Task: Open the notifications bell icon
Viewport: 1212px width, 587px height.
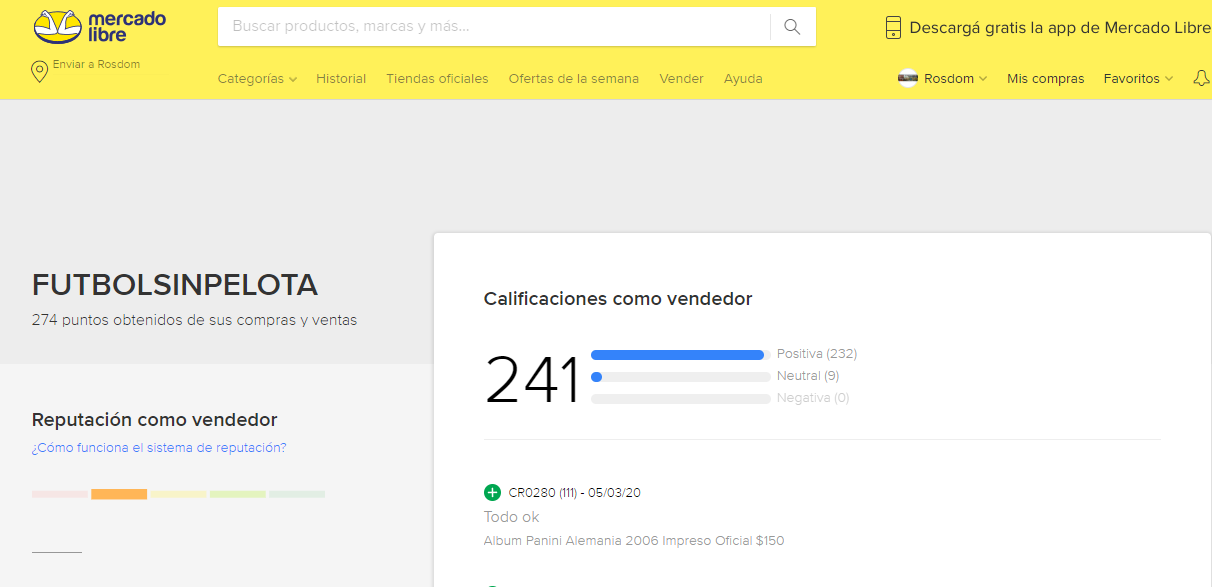Action: pos(1202,78)
